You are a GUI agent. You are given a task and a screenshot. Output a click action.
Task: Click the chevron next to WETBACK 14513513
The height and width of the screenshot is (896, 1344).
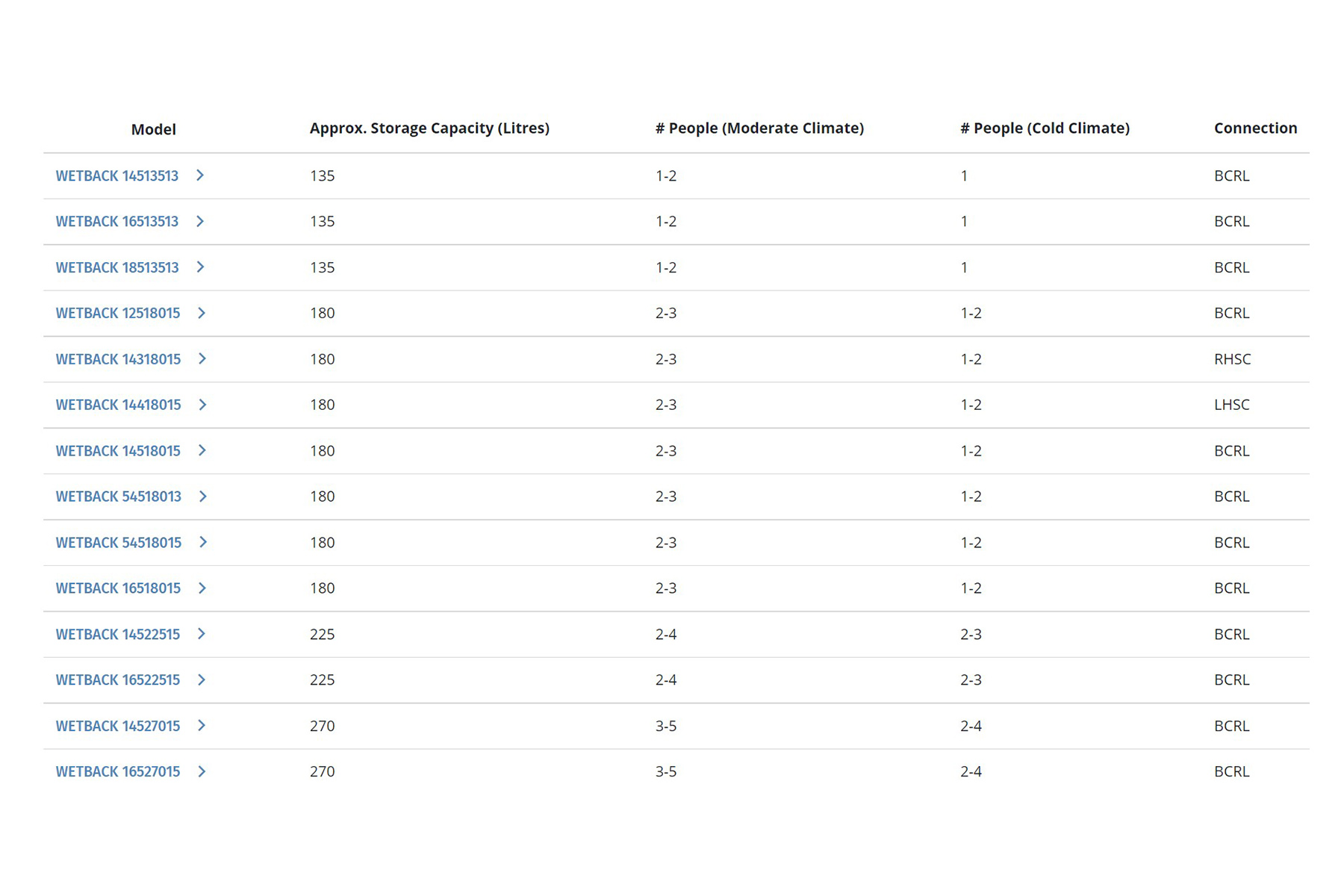point(200,176)
